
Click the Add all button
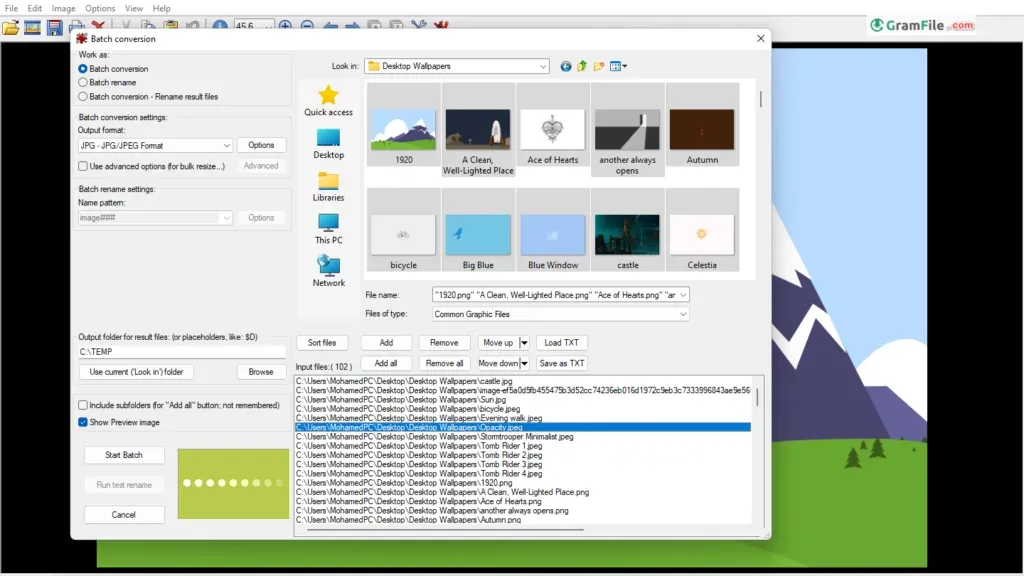point(386,363)
